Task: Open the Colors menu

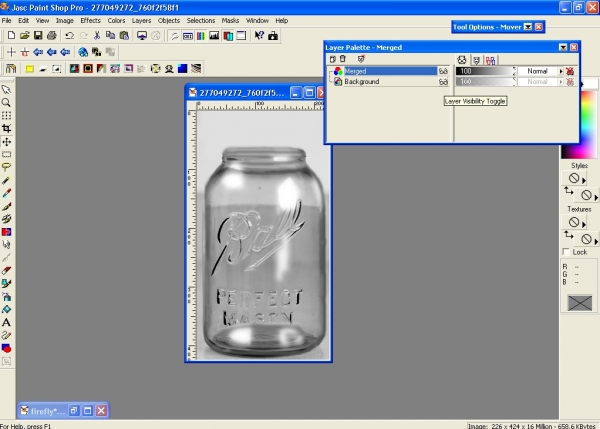Action: tap(116, 21)
